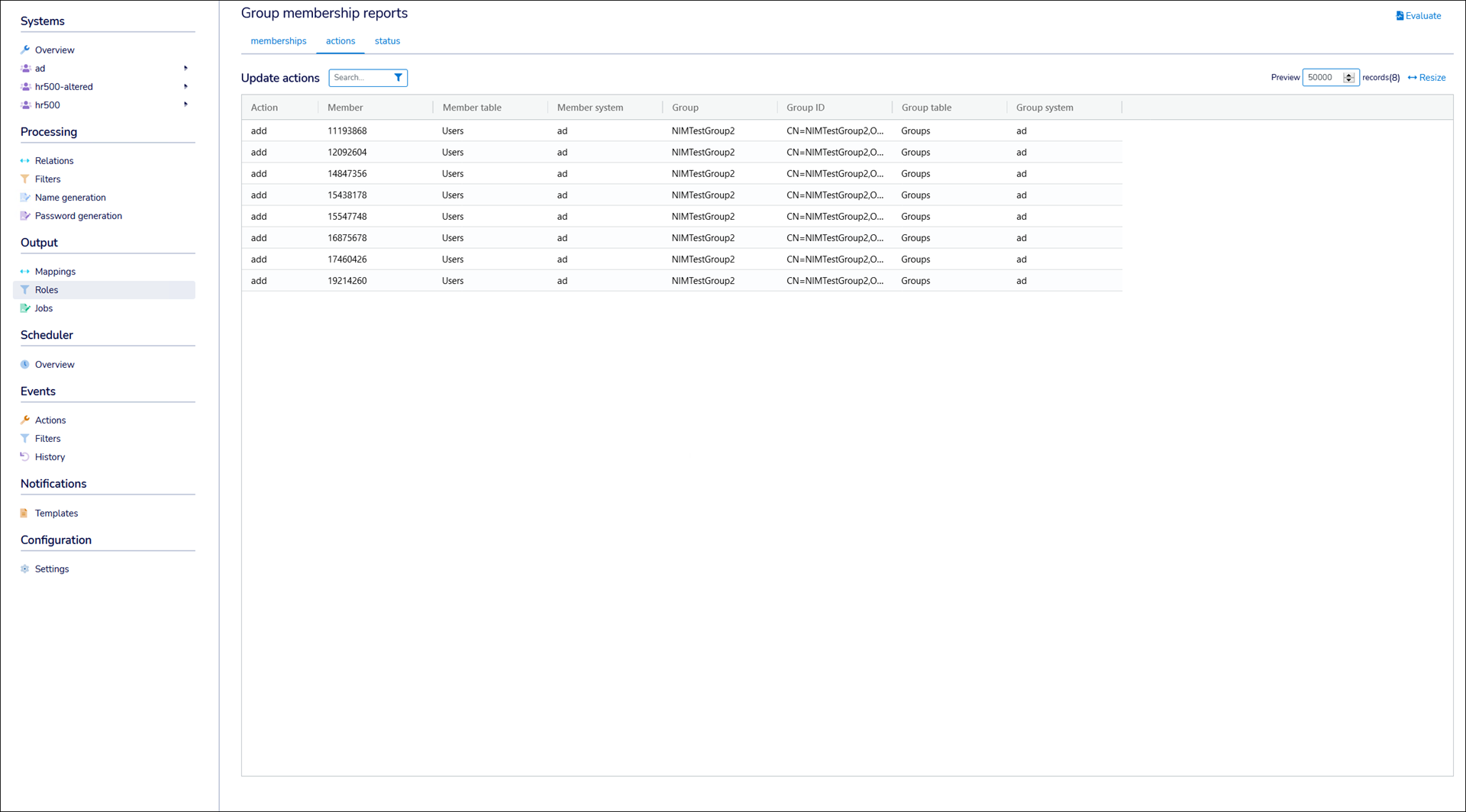Expand the hr500-altered system arrow
This screenshot has width=1466, height=812.
186,87
